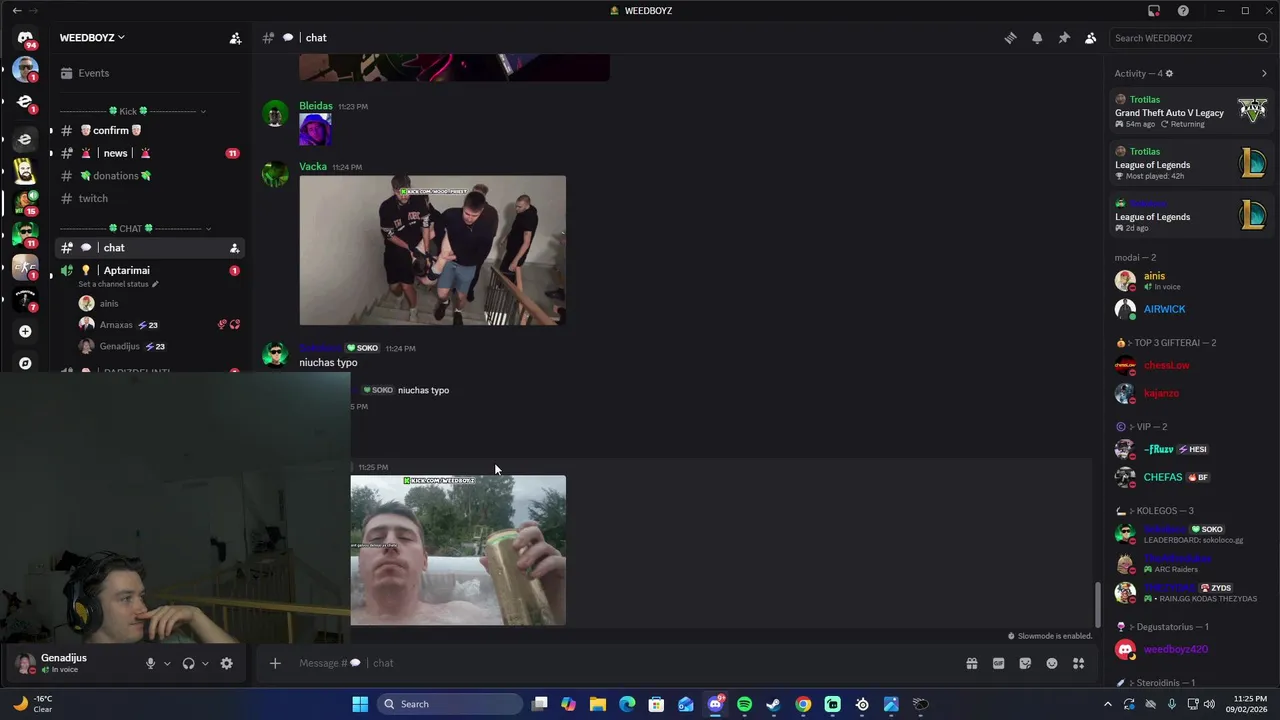Select member kajanzo

(x=1190, y=393)
